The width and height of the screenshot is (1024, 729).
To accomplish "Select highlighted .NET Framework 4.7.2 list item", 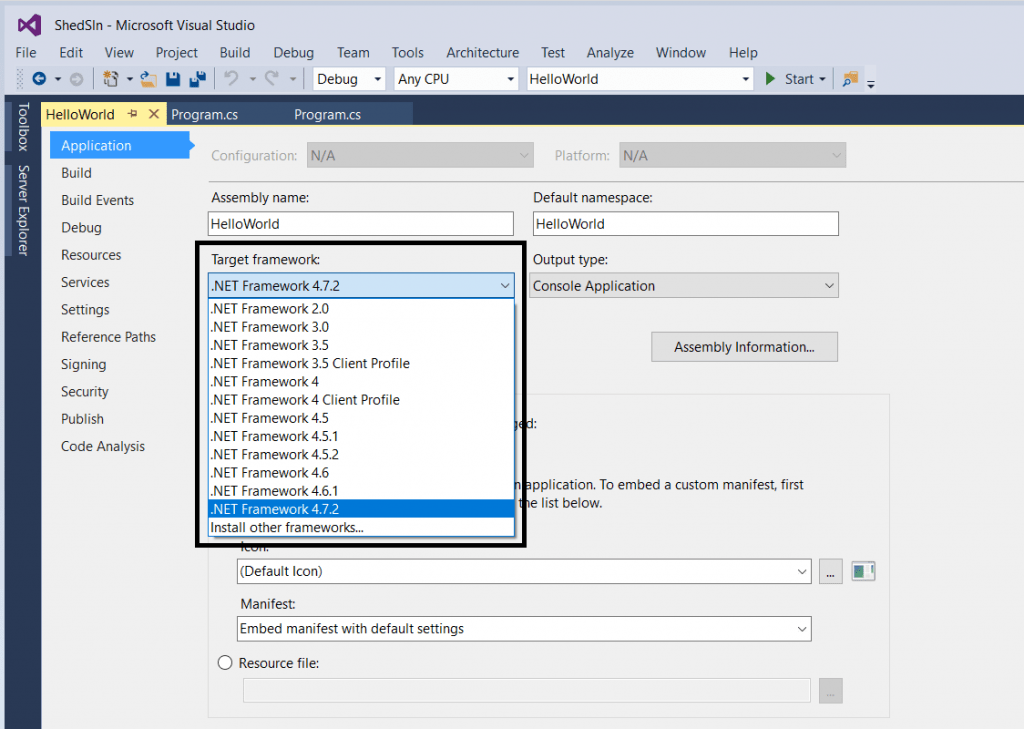I will (x=361, y=509).
